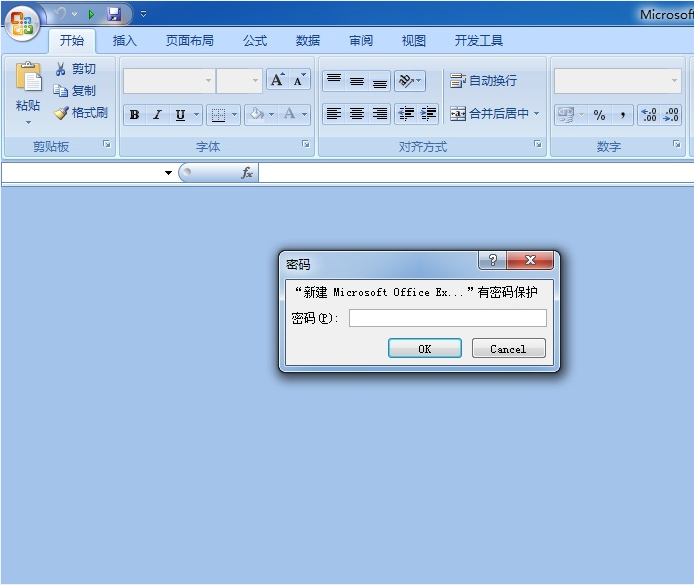The width and height of the screenshot is (694, 585).
Task: Click the 剪切 scissors button
Action: [x=75, y=69]
